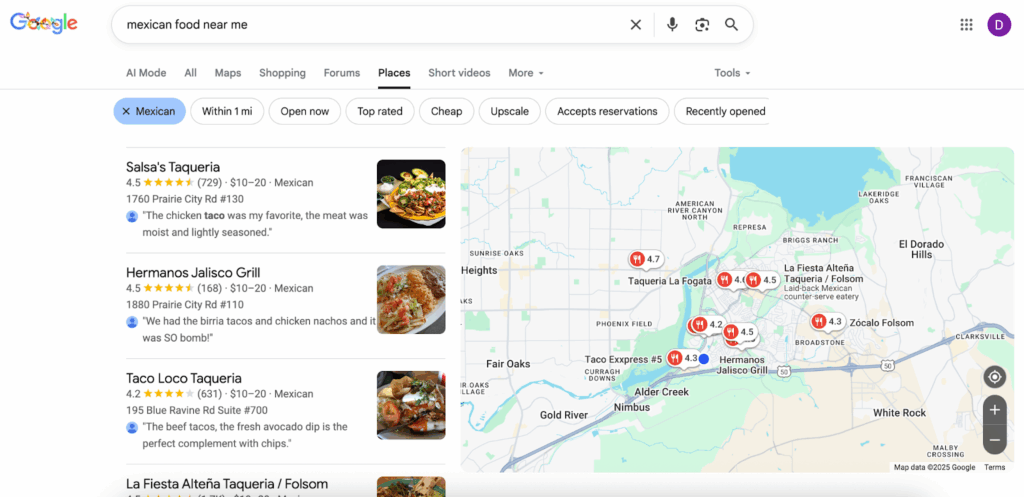The height and width of the screenshot is (497, 1024).
Task: Switch to the Maps tab
Action: click(x=228, y=73)
